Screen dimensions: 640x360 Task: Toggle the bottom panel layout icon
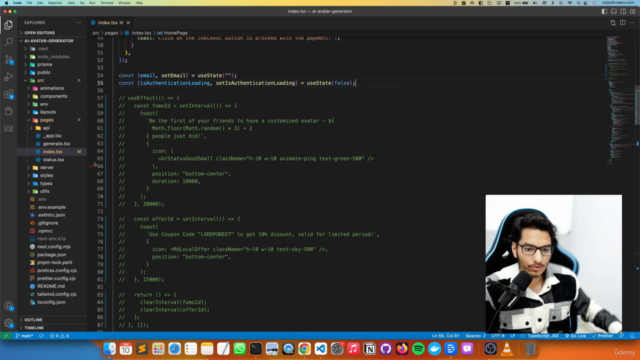click(x=614, y=11)
